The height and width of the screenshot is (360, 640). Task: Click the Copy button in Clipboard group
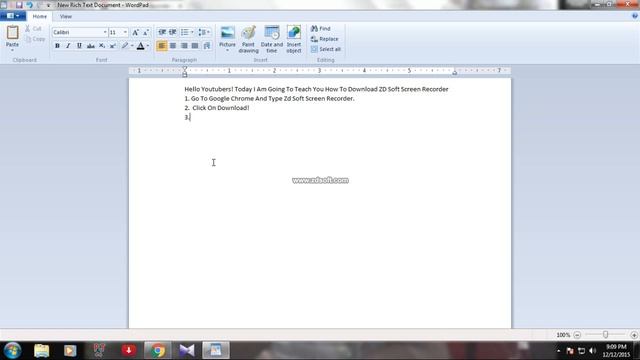pyautogui.click(x=35, y=39)
